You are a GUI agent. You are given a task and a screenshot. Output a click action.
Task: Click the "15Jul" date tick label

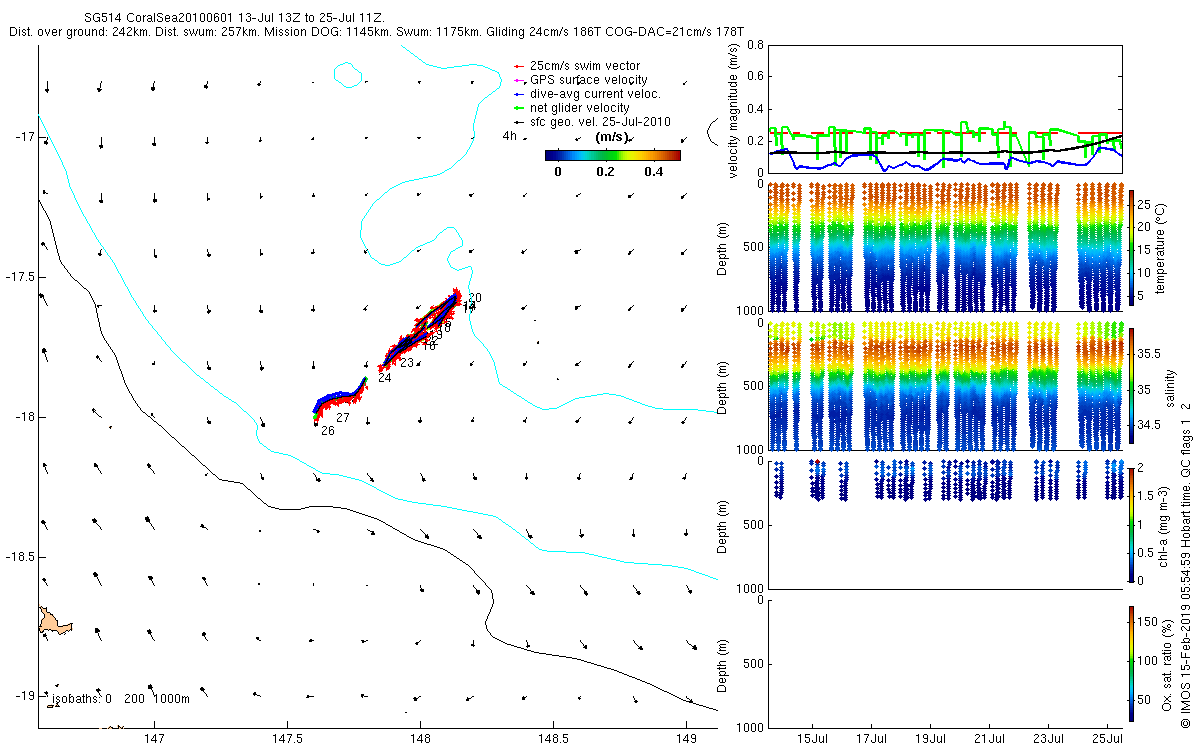click(813, 738)
